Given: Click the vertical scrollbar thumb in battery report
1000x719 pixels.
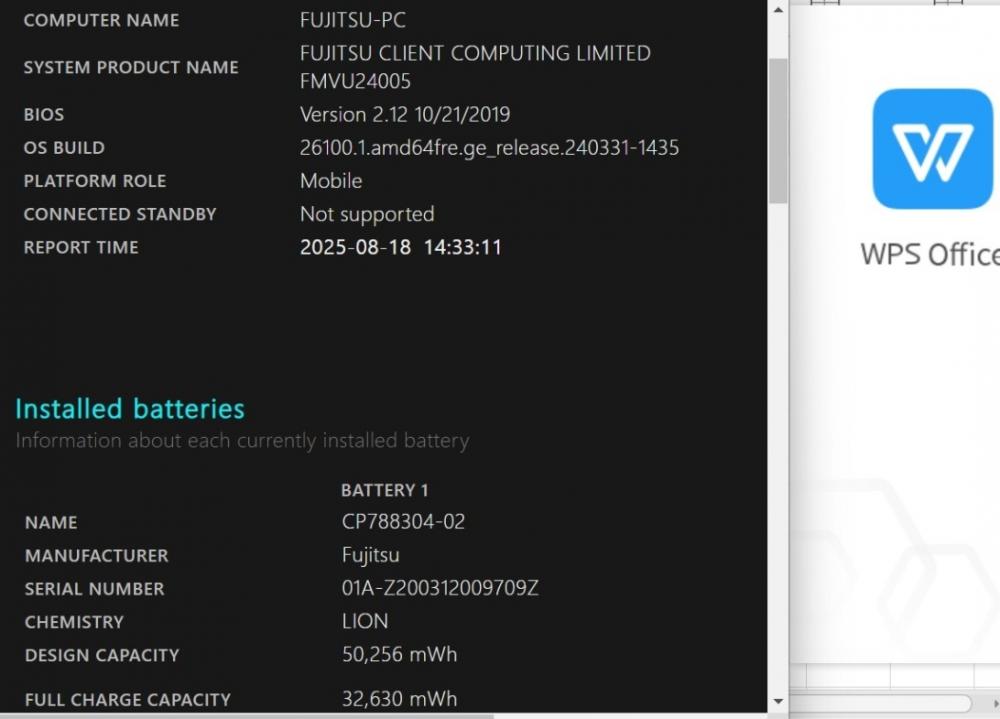Looking at the screenshot, I should pos(778,131).
